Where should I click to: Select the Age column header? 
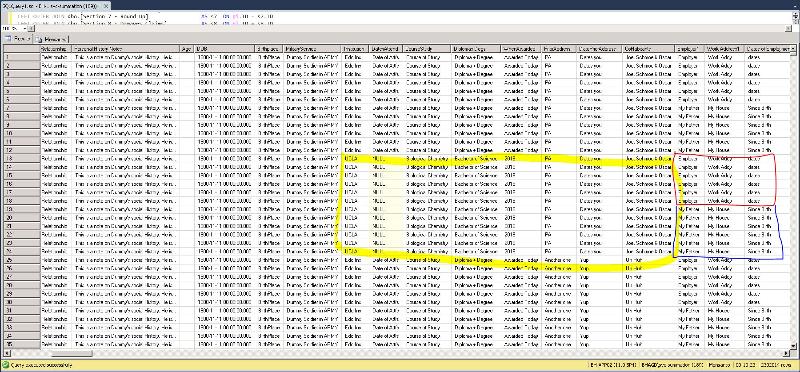(188, 48)
